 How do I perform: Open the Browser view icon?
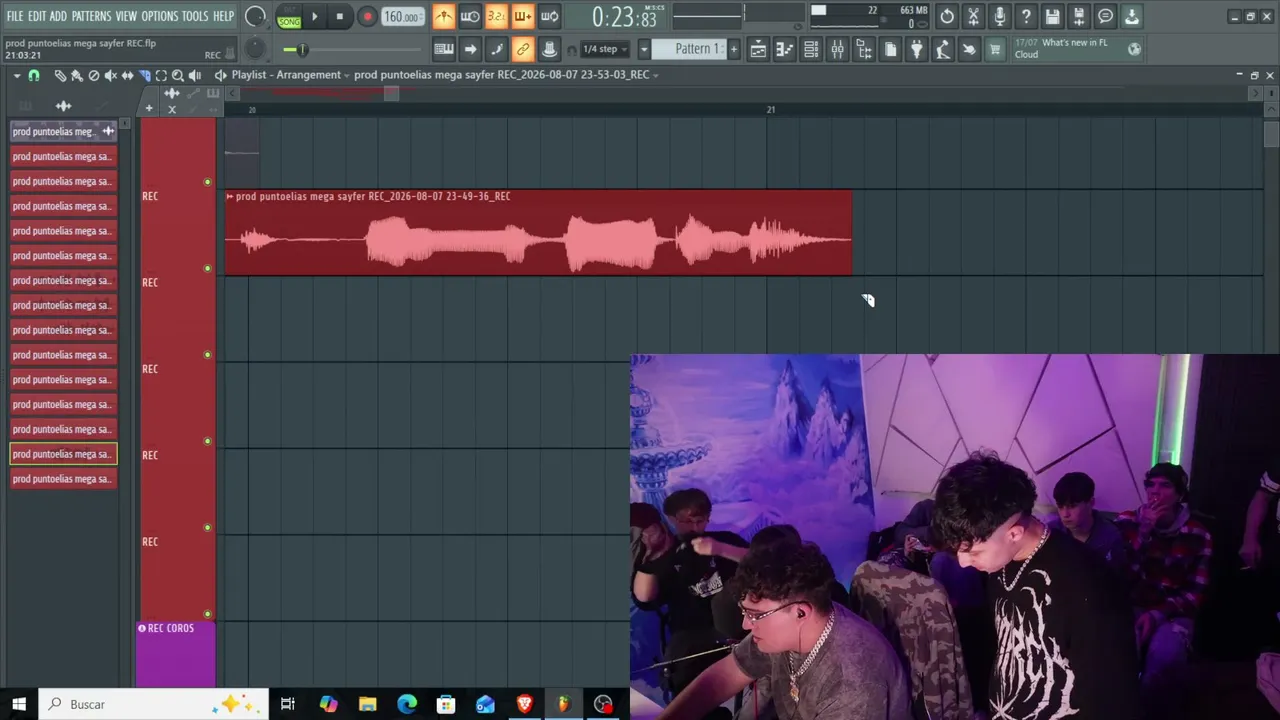[864, 49]
